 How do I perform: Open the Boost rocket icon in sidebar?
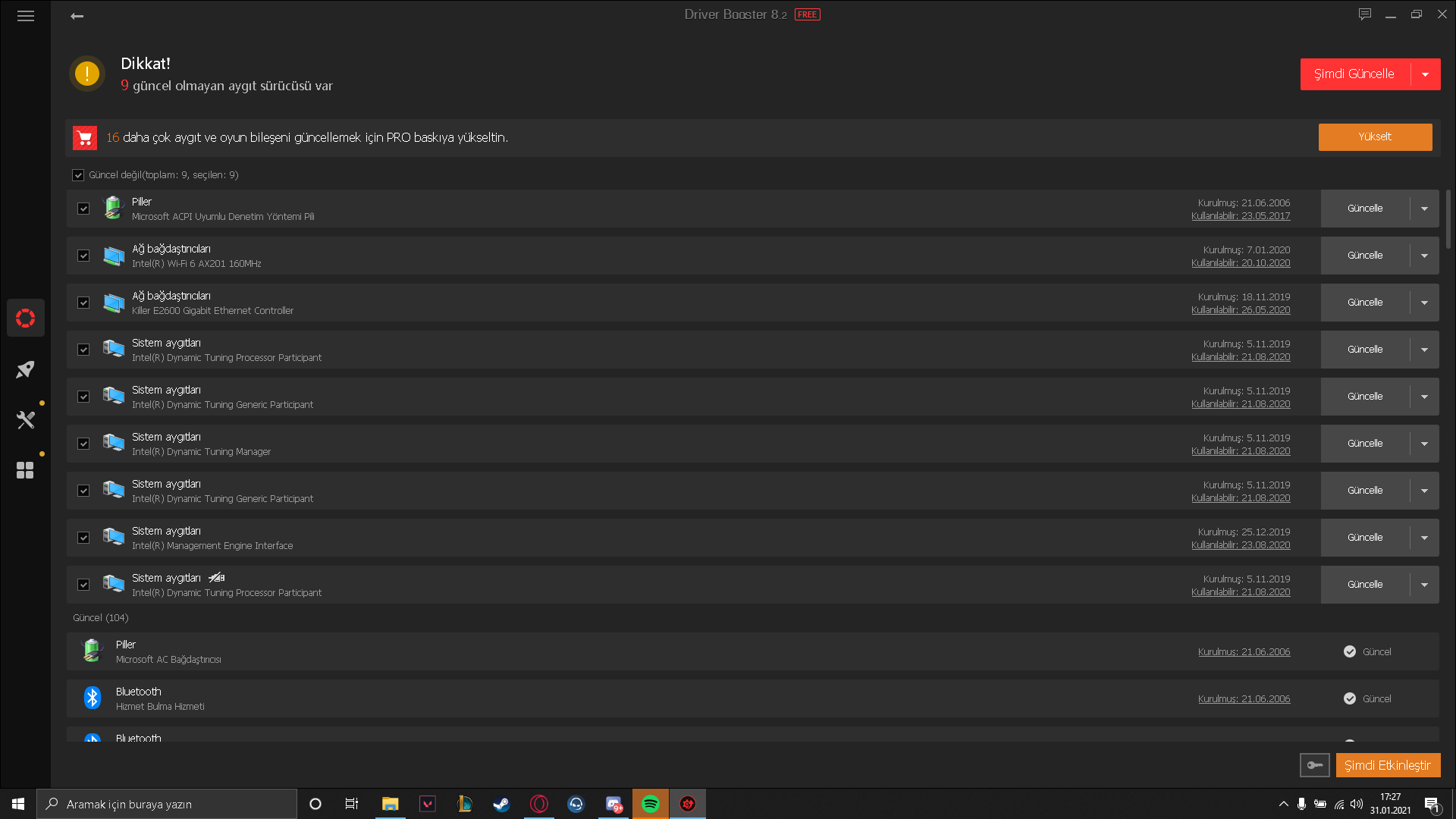[25, 369]
